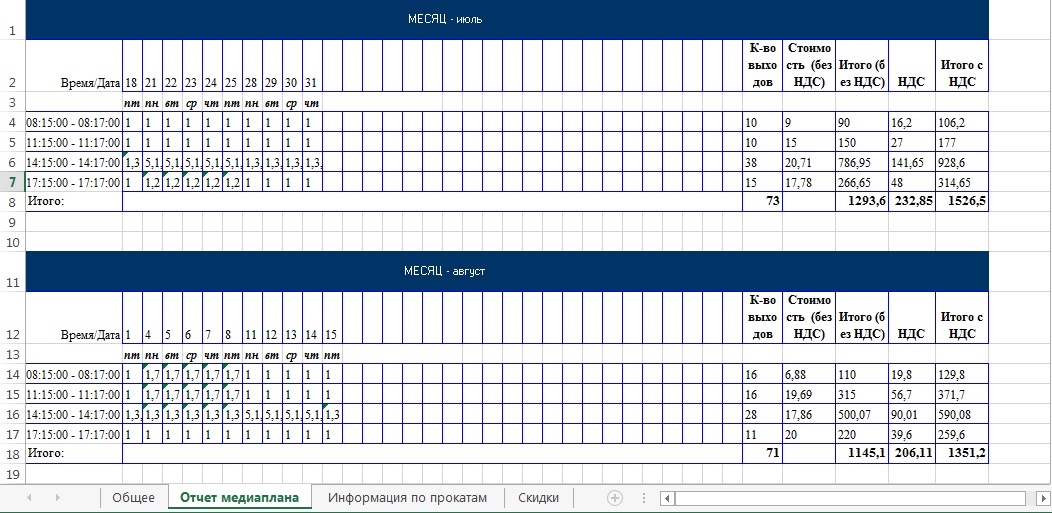Select July date cell 31
Screen dimensions: 1052x513
coord(312,66)
